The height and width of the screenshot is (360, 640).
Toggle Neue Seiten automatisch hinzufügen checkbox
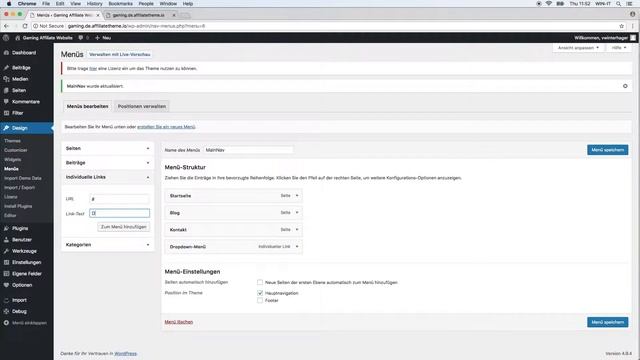260,282
